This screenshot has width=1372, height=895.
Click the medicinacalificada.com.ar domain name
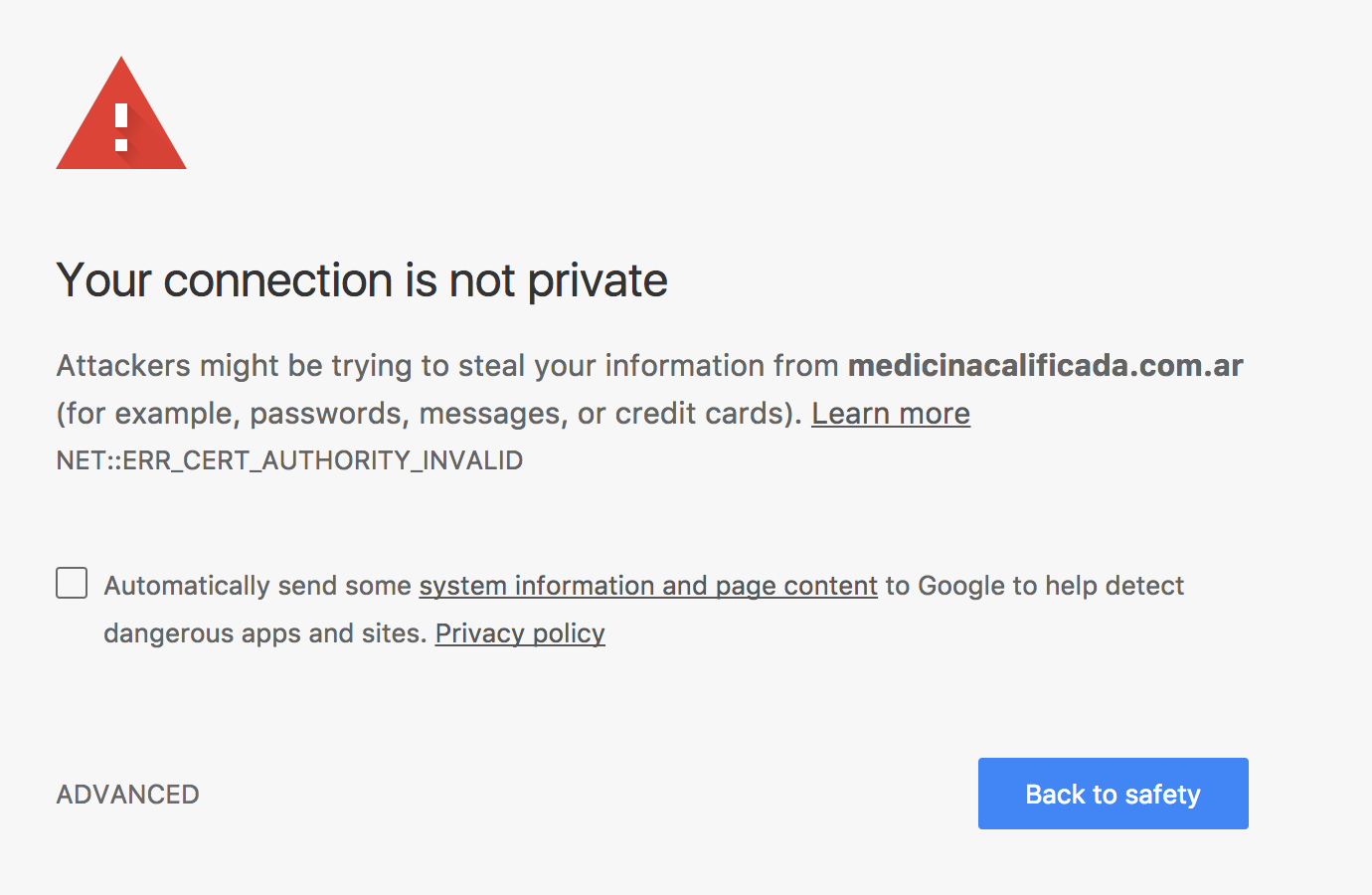pos(1045,366)
